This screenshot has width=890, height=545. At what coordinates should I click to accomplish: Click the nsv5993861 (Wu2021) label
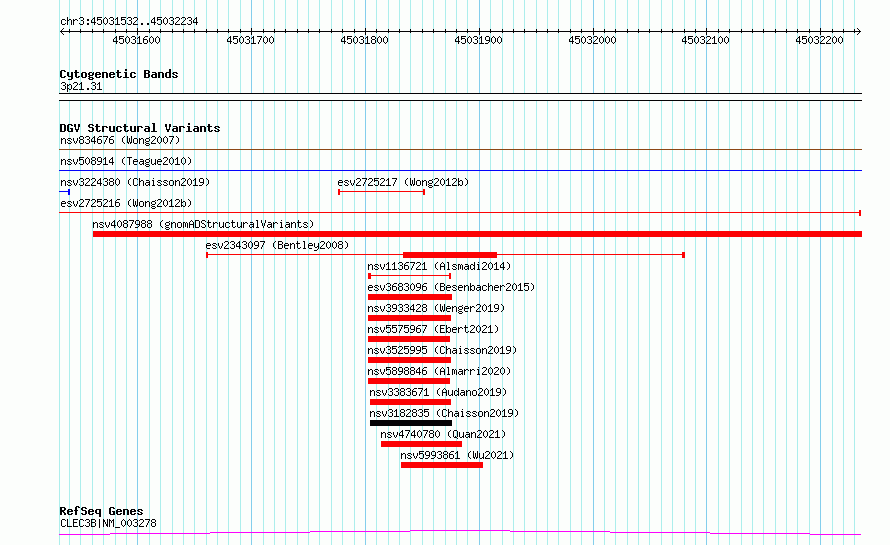pyautogui.click(x=457, y=455)
